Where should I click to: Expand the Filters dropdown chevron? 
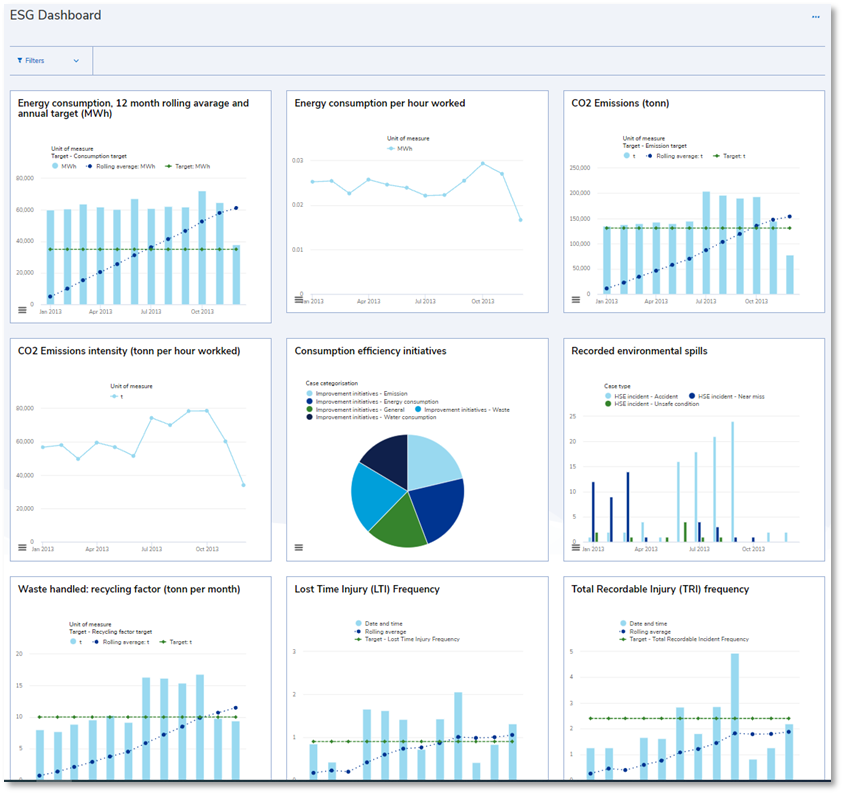coord(78,61)
